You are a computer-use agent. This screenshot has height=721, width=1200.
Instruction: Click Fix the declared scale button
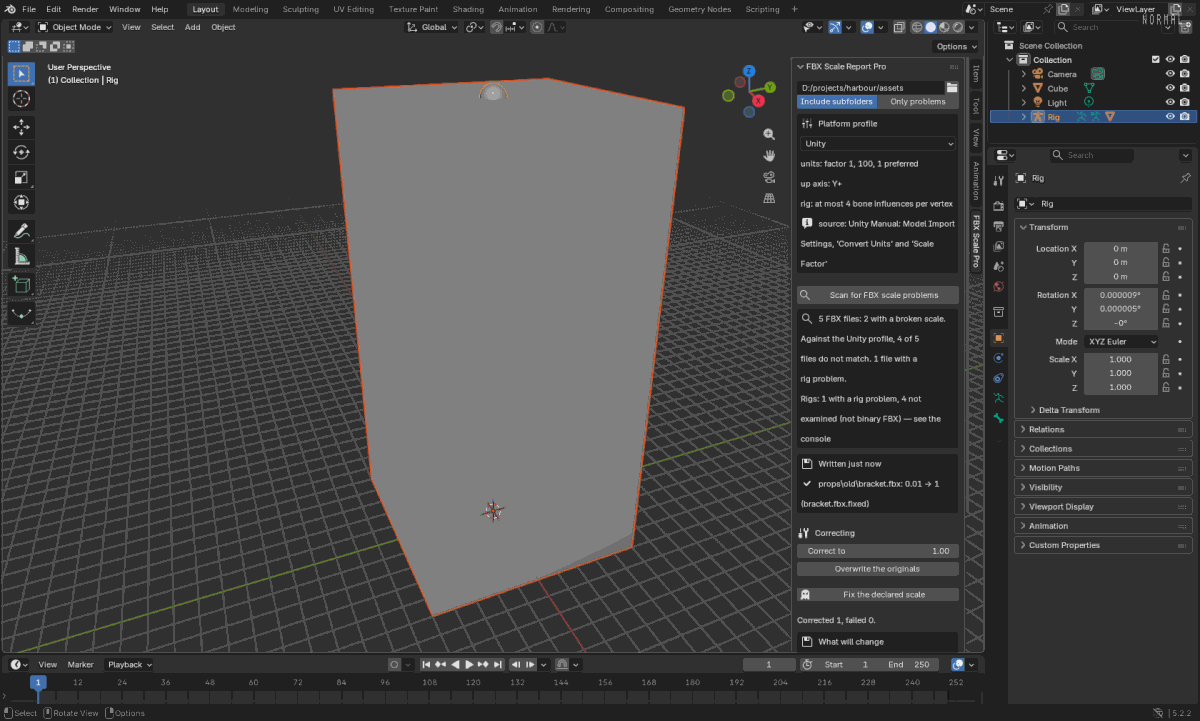(x=877, y=595)
